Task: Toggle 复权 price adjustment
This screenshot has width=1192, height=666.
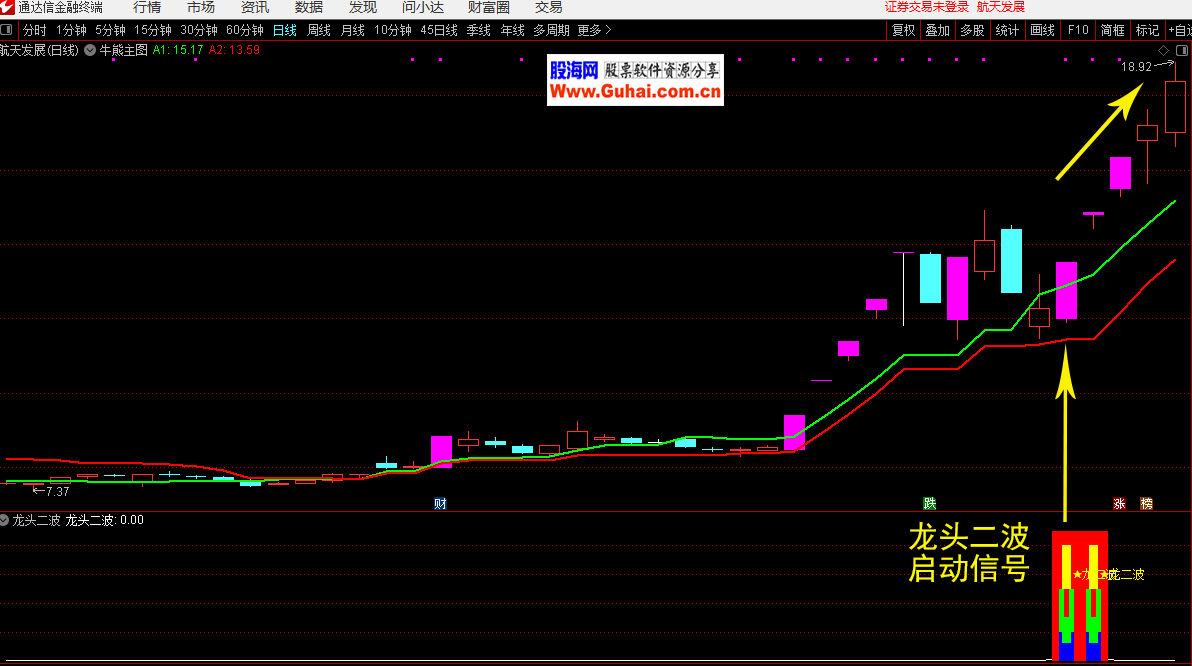Action: click(904, 30)
